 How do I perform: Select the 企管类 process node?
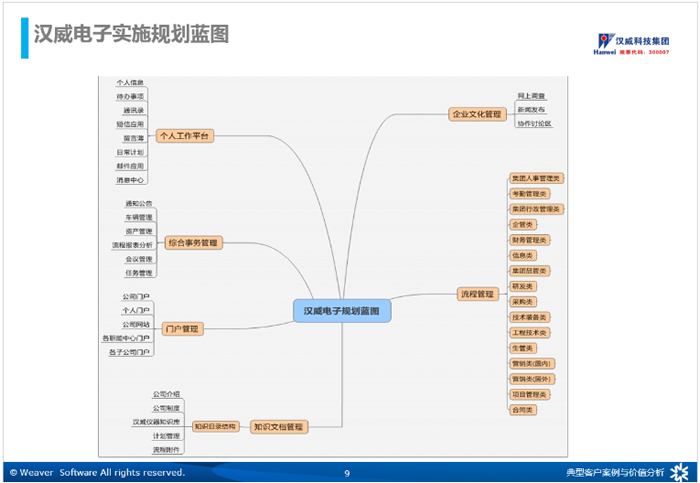tap(523, 225)
